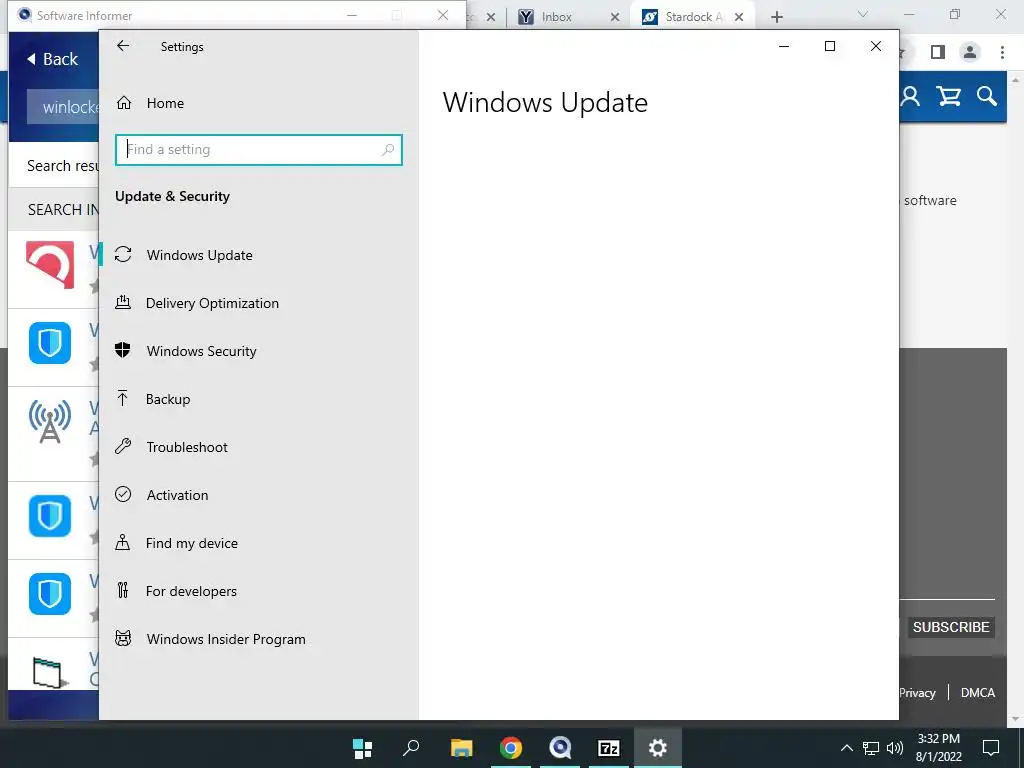Click the Delivery Optimization icon
This screenshot has width=1024, height=768.
click(123, 302)
